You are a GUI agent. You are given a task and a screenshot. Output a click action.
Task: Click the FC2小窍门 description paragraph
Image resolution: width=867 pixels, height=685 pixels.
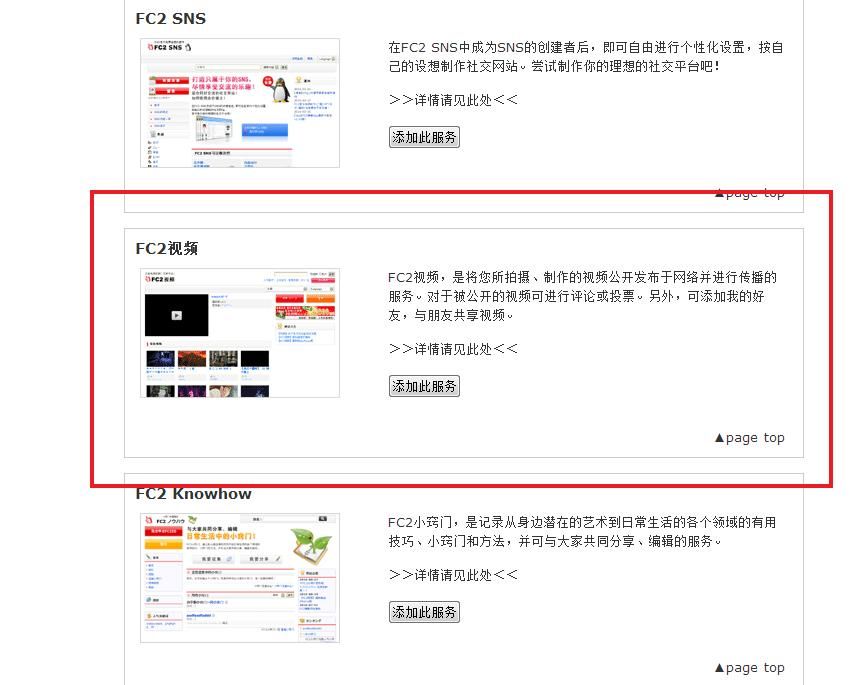tap(582, 532)
